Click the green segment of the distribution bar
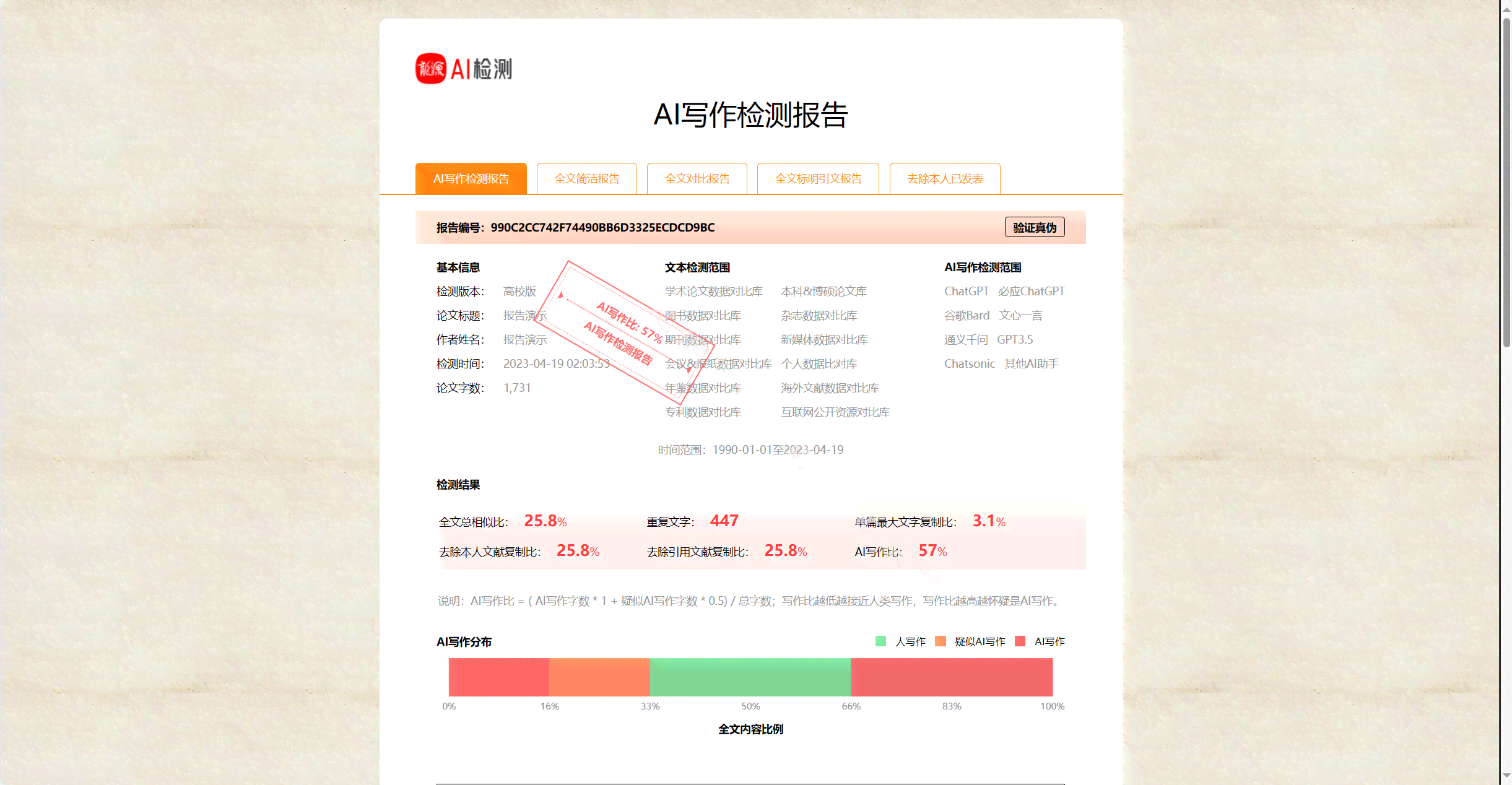The height and width of the screenshot is (785, 1512). click(x=750, y=677)
